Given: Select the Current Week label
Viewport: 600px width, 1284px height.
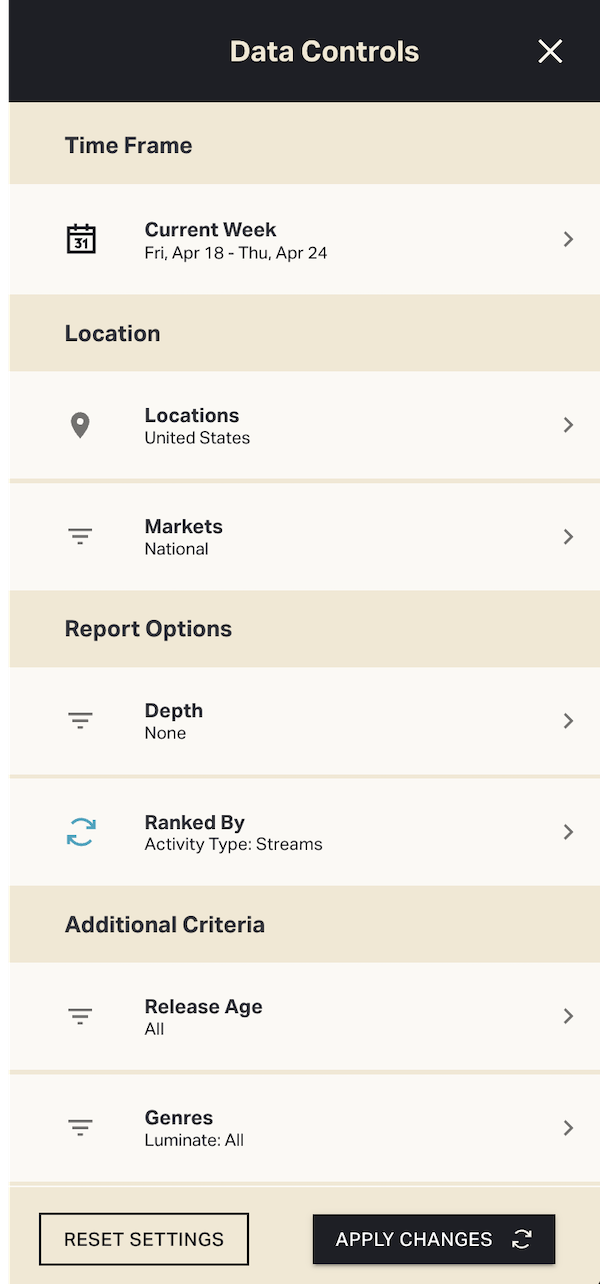Looking at the screenshot, I should [210, 230].
